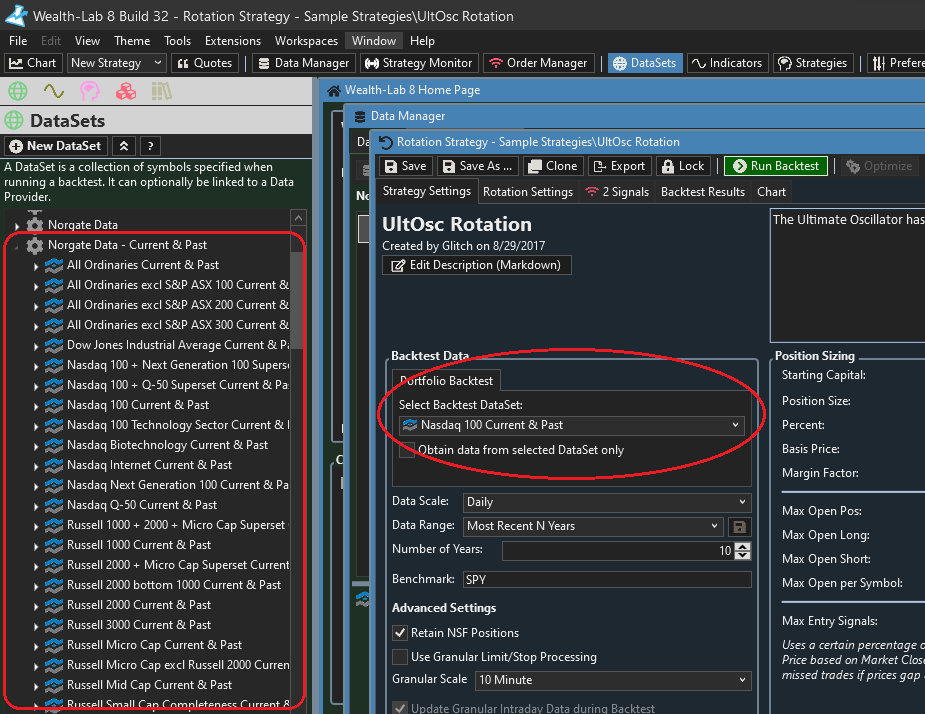Open Preferences from the main toolbar
The height and width of the screenshot is (714, 925).
[x=897, y=63]
